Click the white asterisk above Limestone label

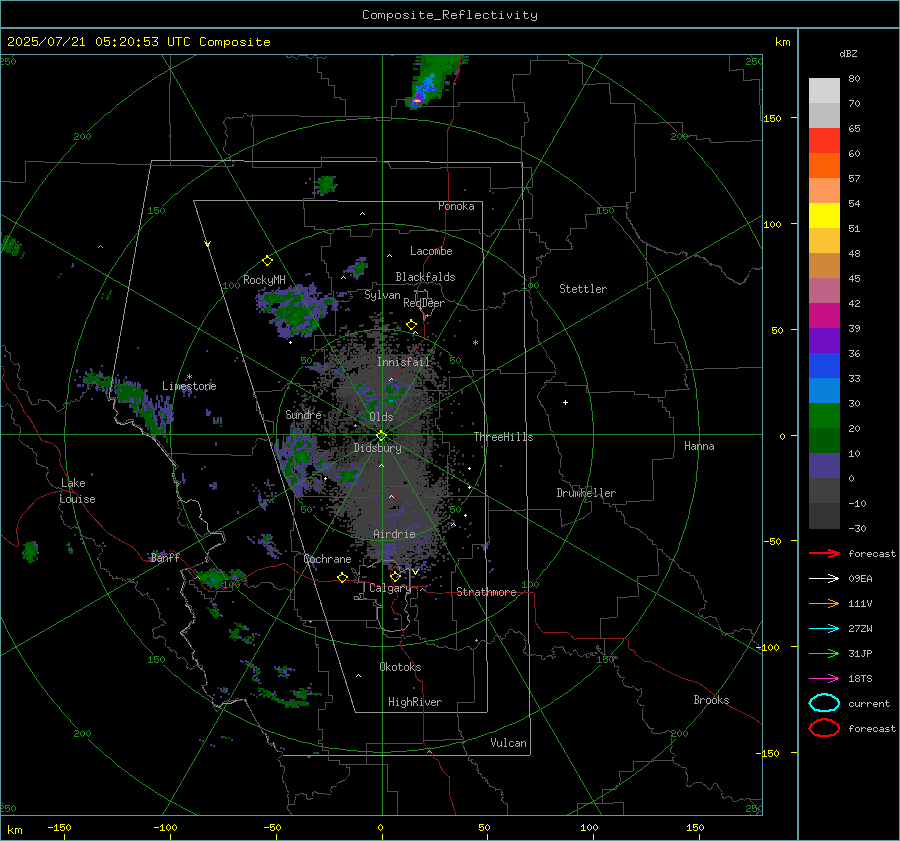tap(189, 377)
